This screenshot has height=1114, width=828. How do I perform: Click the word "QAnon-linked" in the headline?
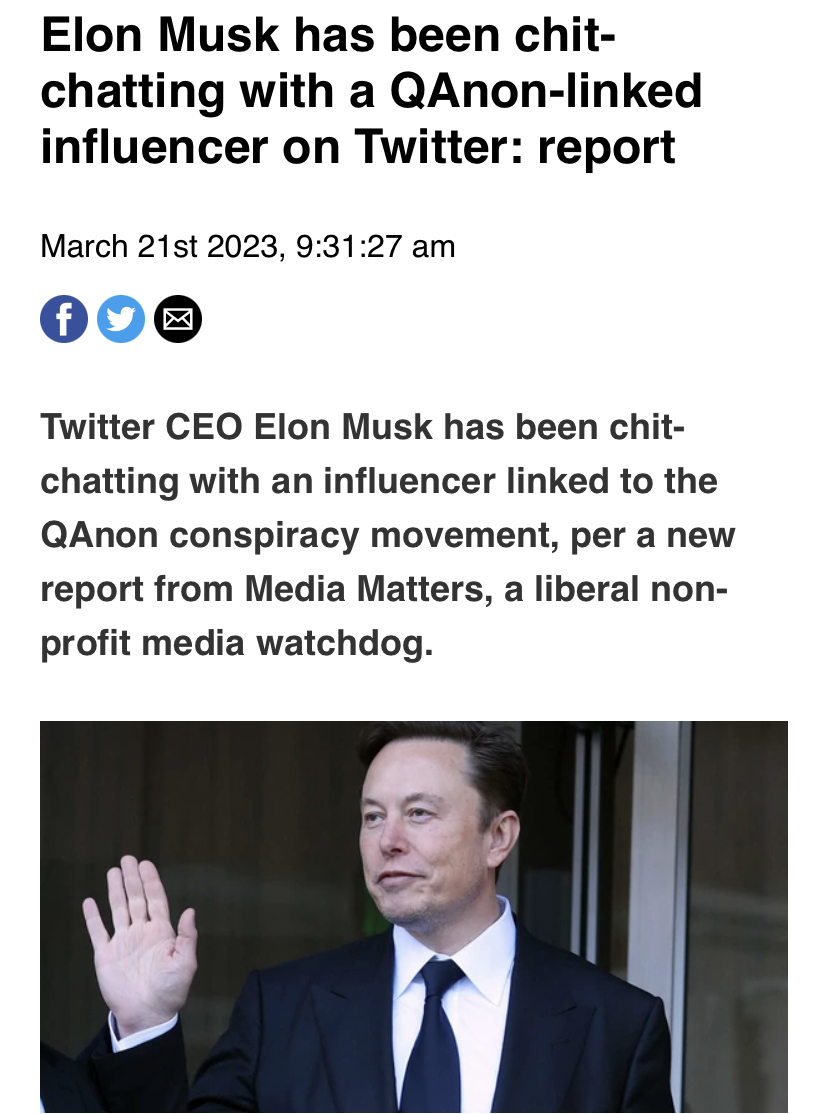546,91
